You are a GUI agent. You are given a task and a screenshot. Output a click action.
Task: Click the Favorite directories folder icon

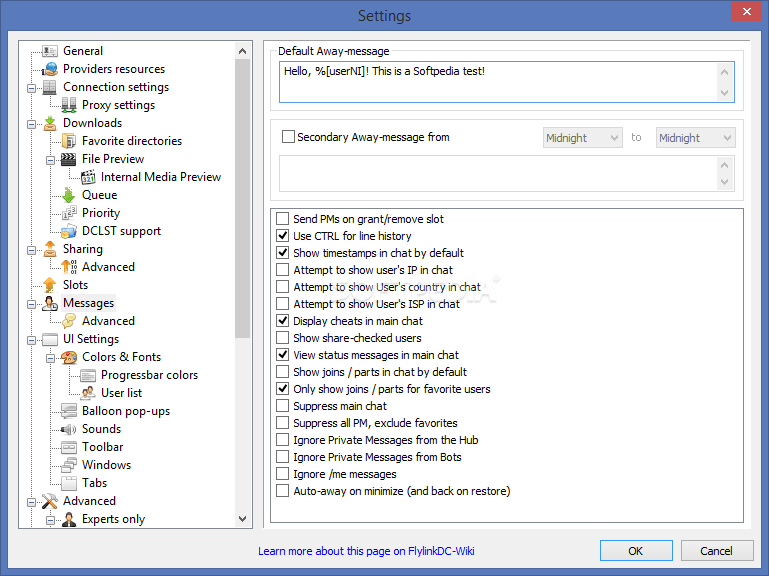point(69,141)
